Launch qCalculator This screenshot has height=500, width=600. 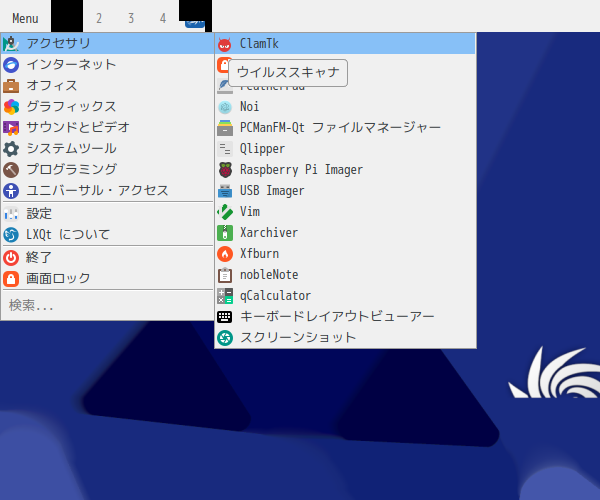tap(346, 296)
